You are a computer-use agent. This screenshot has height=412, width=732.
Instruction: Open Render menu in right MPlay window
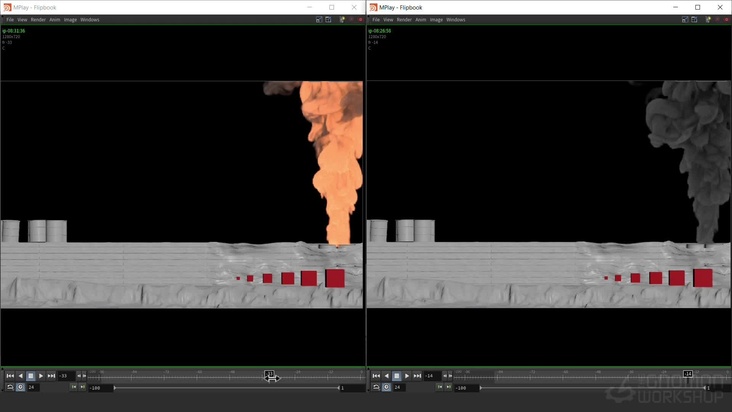click(x=404, y=20)
